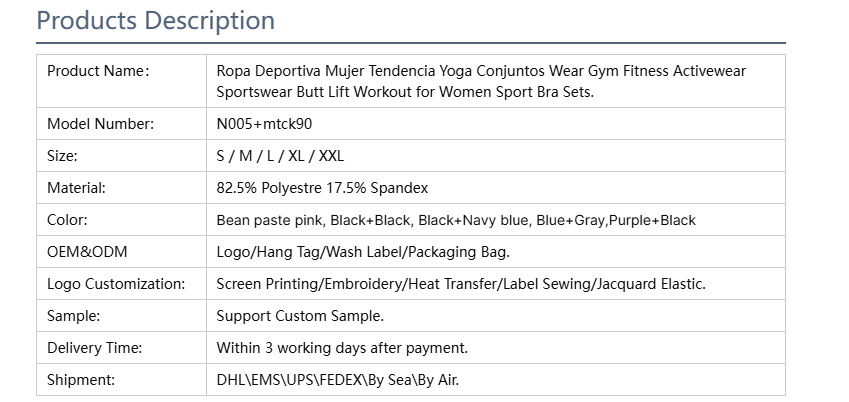Select the Size label cell
Image resolution: width=849 pixels, height=402 pixels.
click(121, 156)
